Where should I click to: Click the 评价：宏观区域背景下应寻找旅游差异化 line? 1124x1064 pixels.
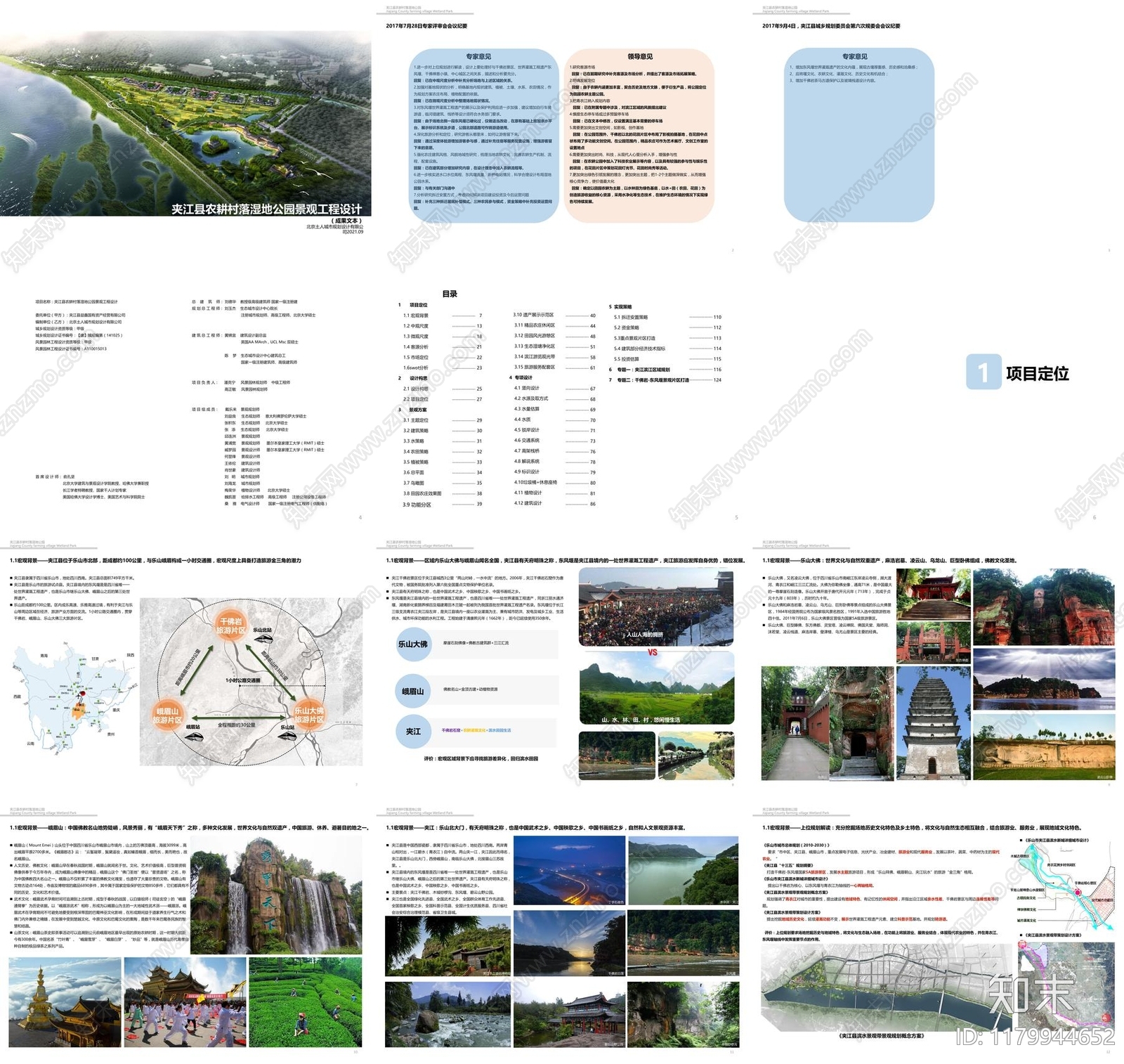click(481, 759)
